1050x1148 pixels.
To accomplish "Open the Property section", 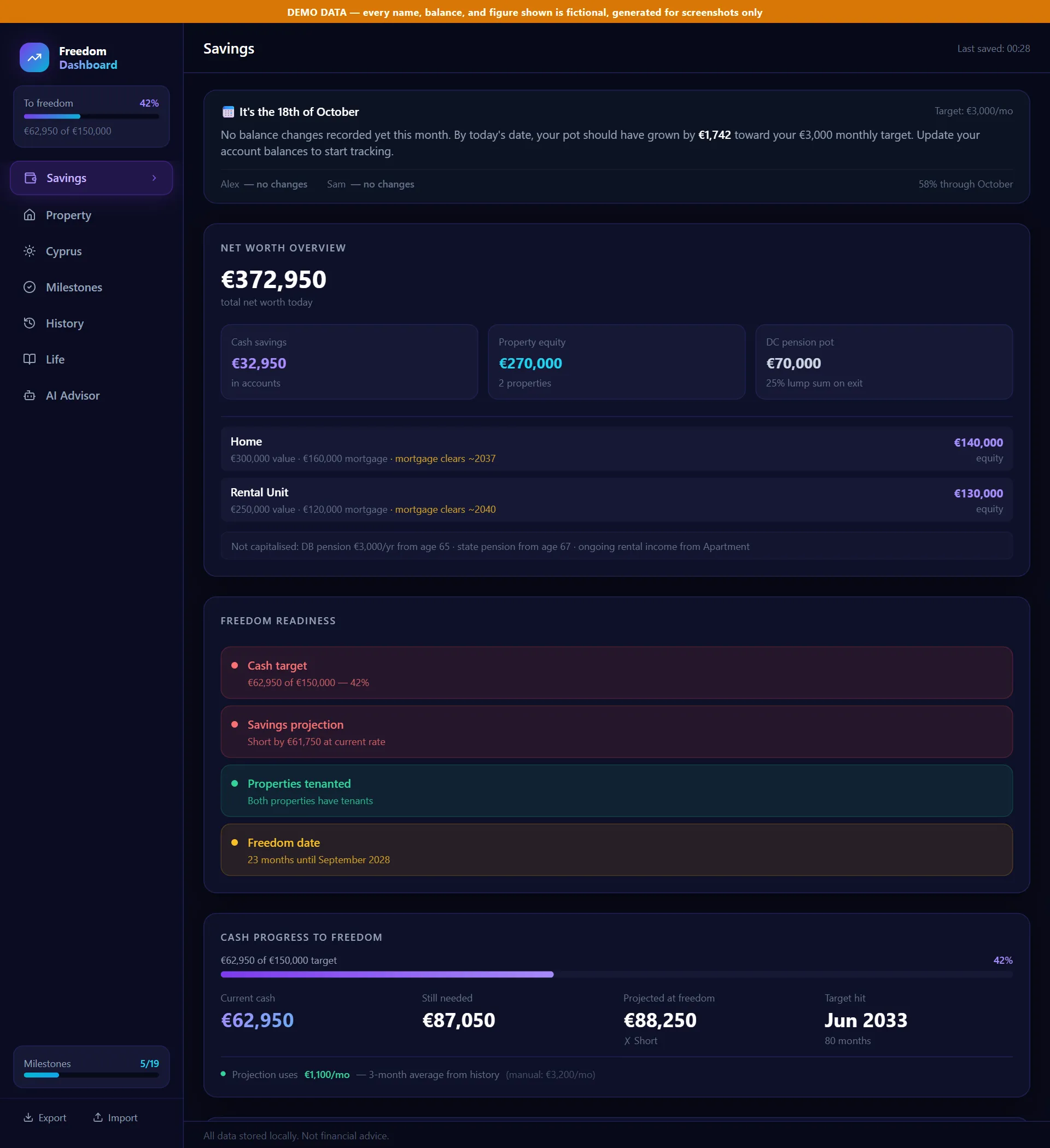I will (91, 215).
